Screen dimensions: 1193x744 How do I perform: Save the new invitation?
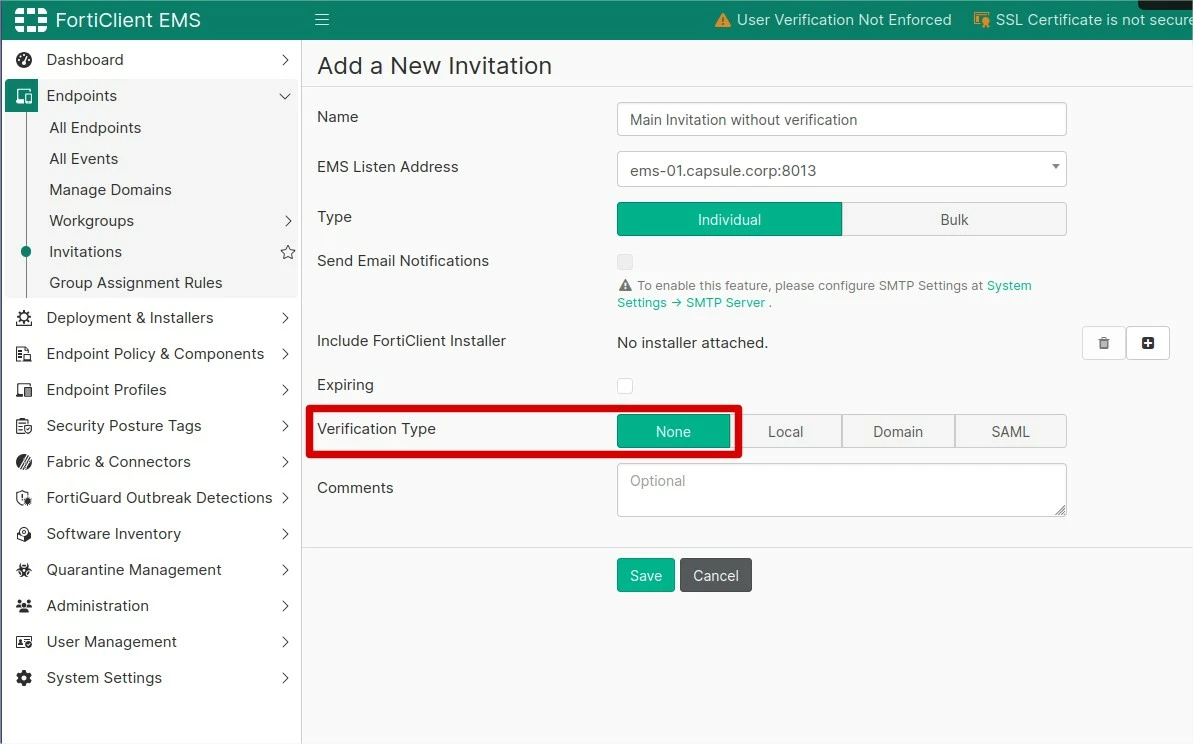[645, 575]
